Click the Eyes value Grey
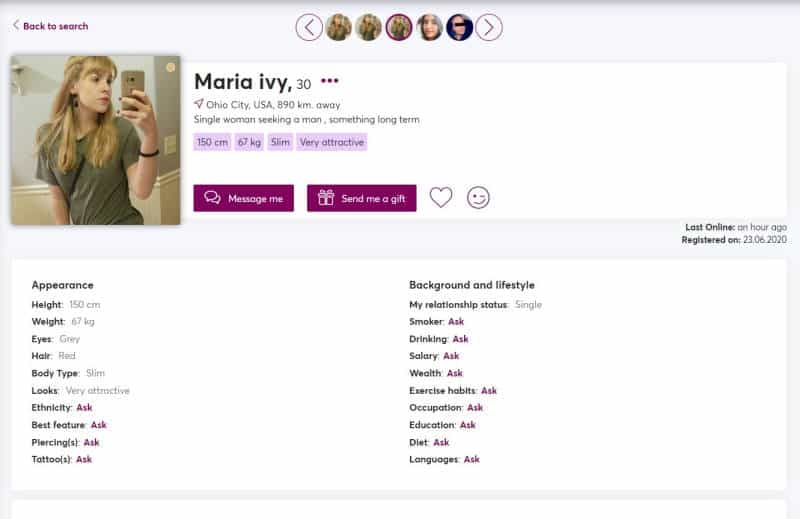Viewport: 800px width, 519px height. 69,339
